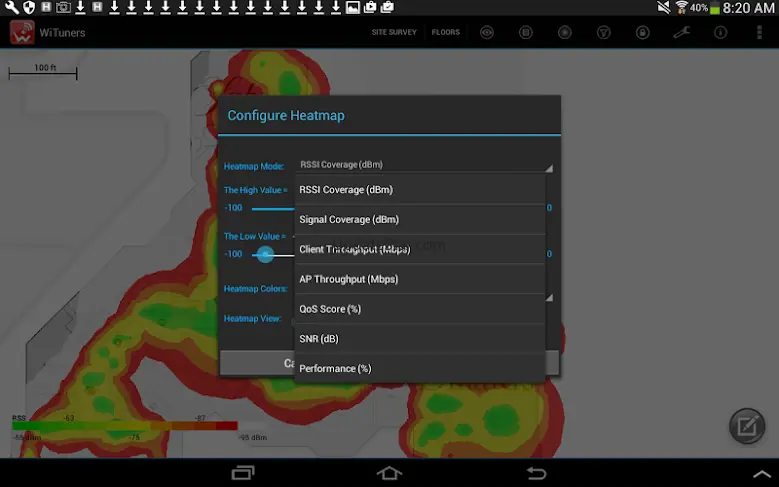Open the SITE SURVEY tab
The width and height of the screenshot is (779, 487).
click(x=394, y=32)
